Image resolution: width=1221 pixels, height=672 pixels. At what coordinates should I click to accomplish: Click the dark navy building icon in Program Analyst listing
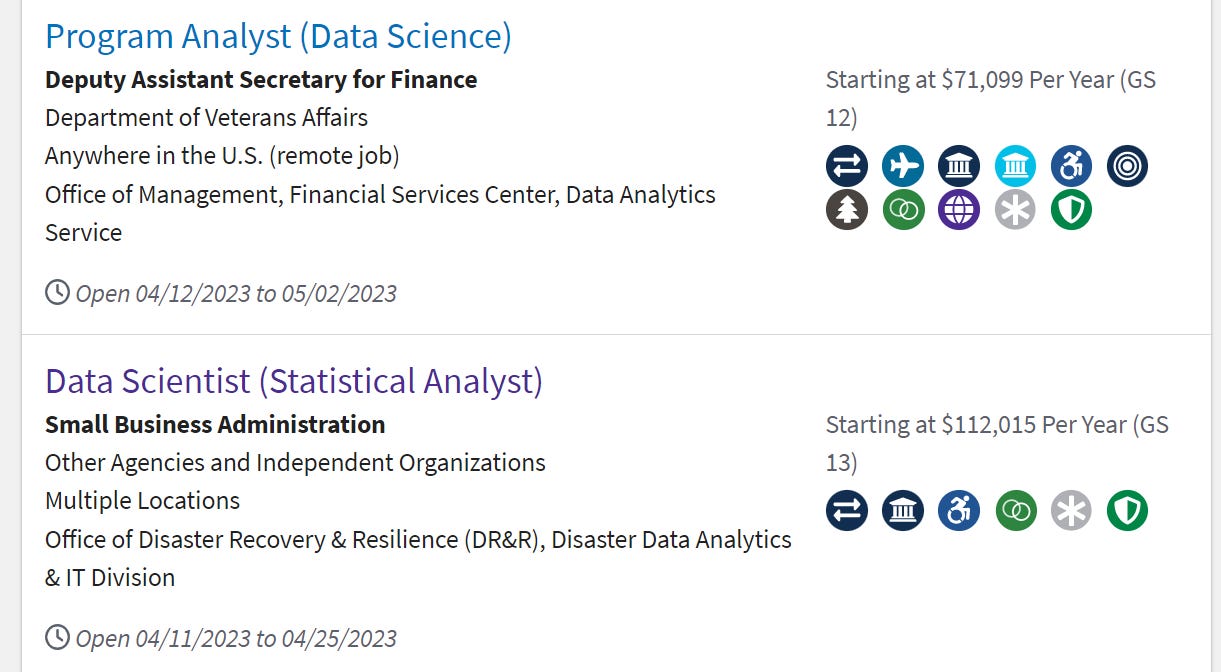point(959,166)
